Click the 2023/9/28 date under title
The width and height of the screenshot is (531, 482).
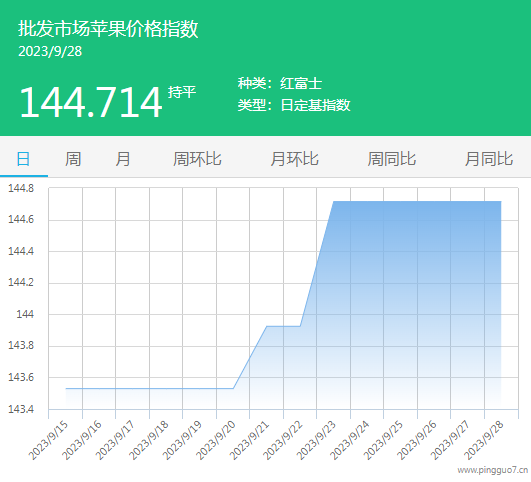tap(50, 51)
